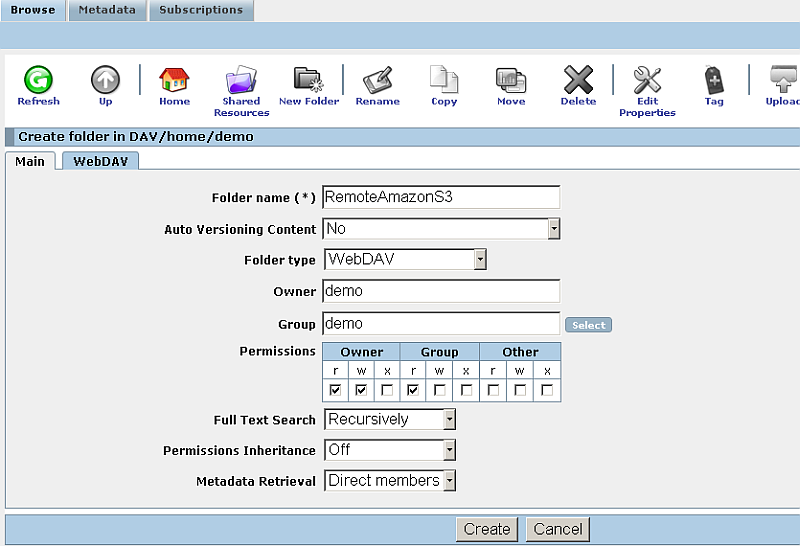This screenshot has height=546, width=800.
Task: Open the Metadata top tab
Action: click(x=108, y=10)
